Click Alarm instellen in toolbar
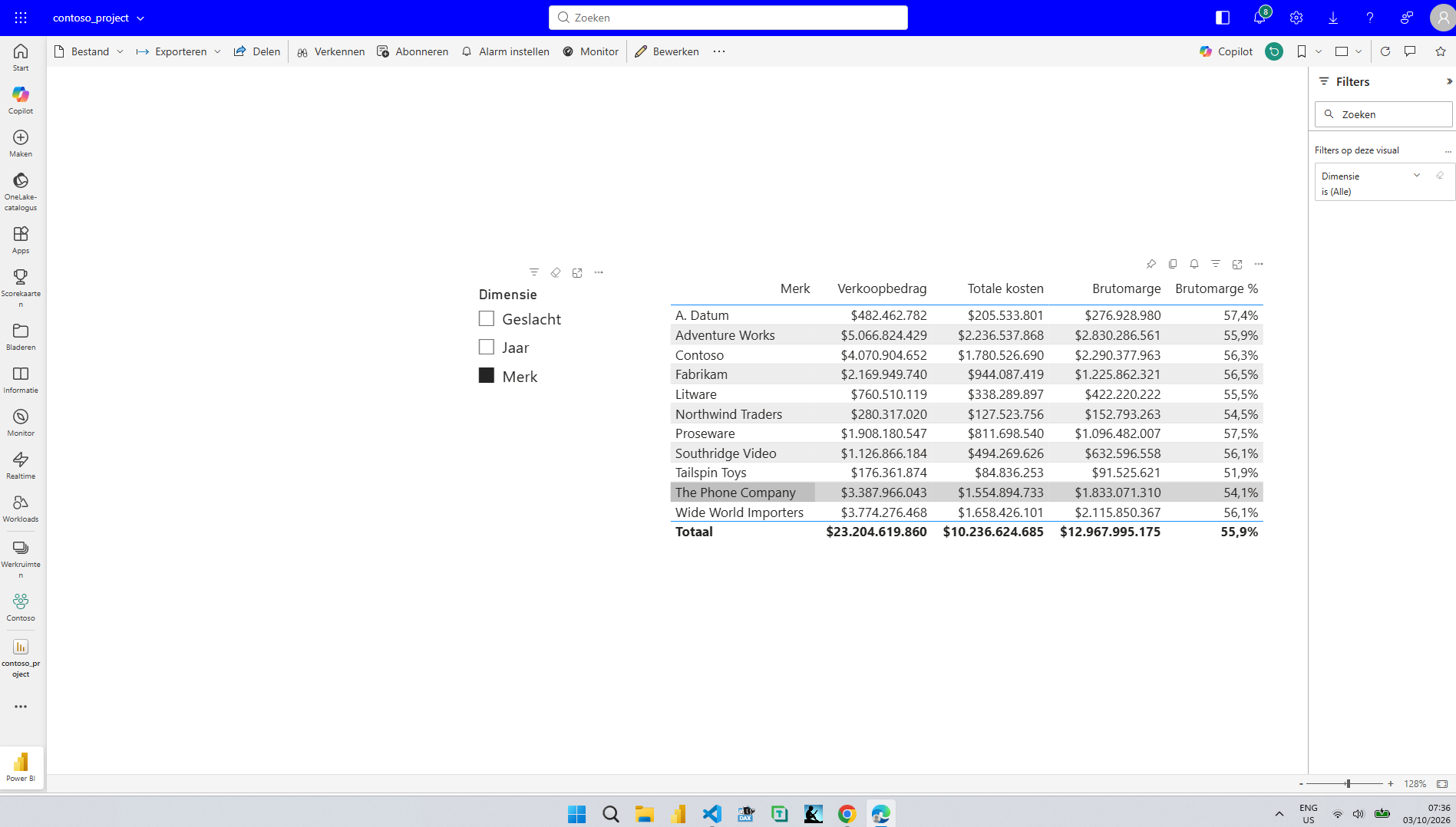1456x827 pixels. (x=505, y=51)
